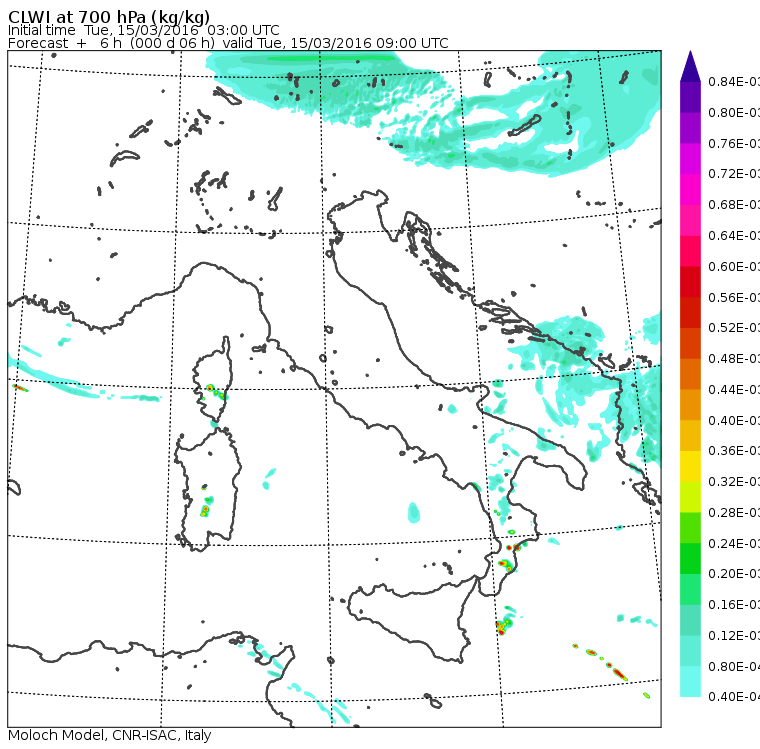760x749 pixels.
Task: Select the turquoise band between 0.80E-04 and 0.12E-03
Action: click(690, 651)
